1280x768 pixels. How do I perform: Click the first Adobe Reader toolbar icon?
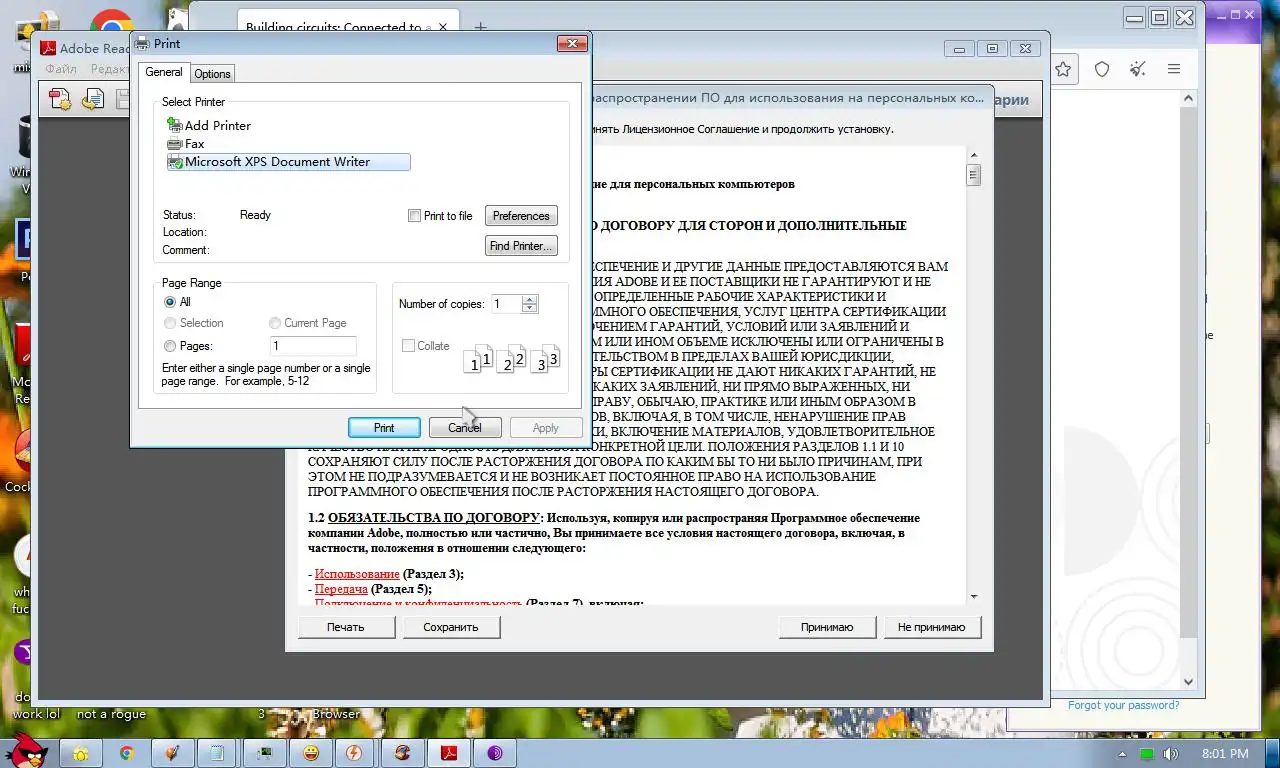[x=60, y=99]
